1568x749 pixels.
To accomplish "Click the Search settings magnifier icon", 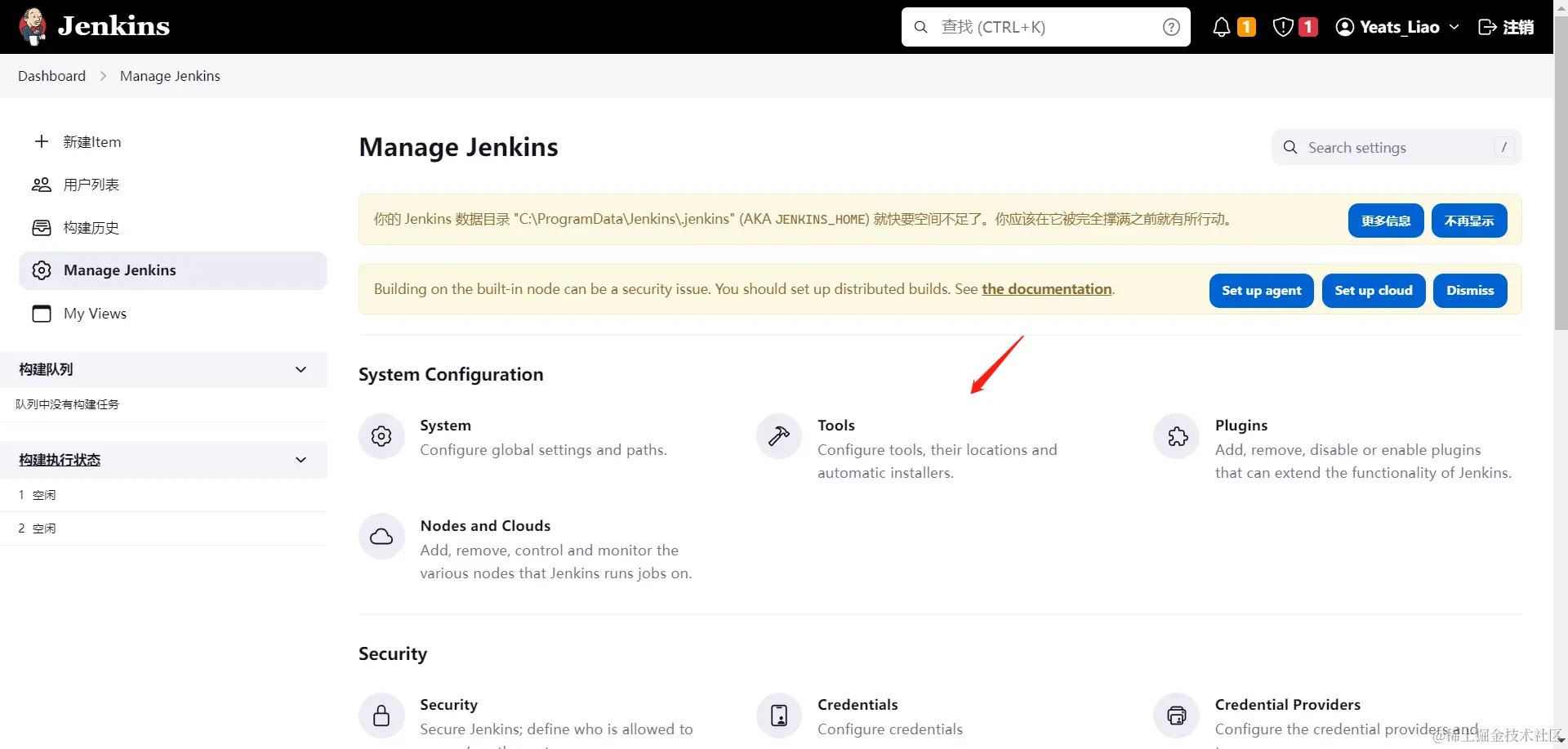I will pos(1290,147).
